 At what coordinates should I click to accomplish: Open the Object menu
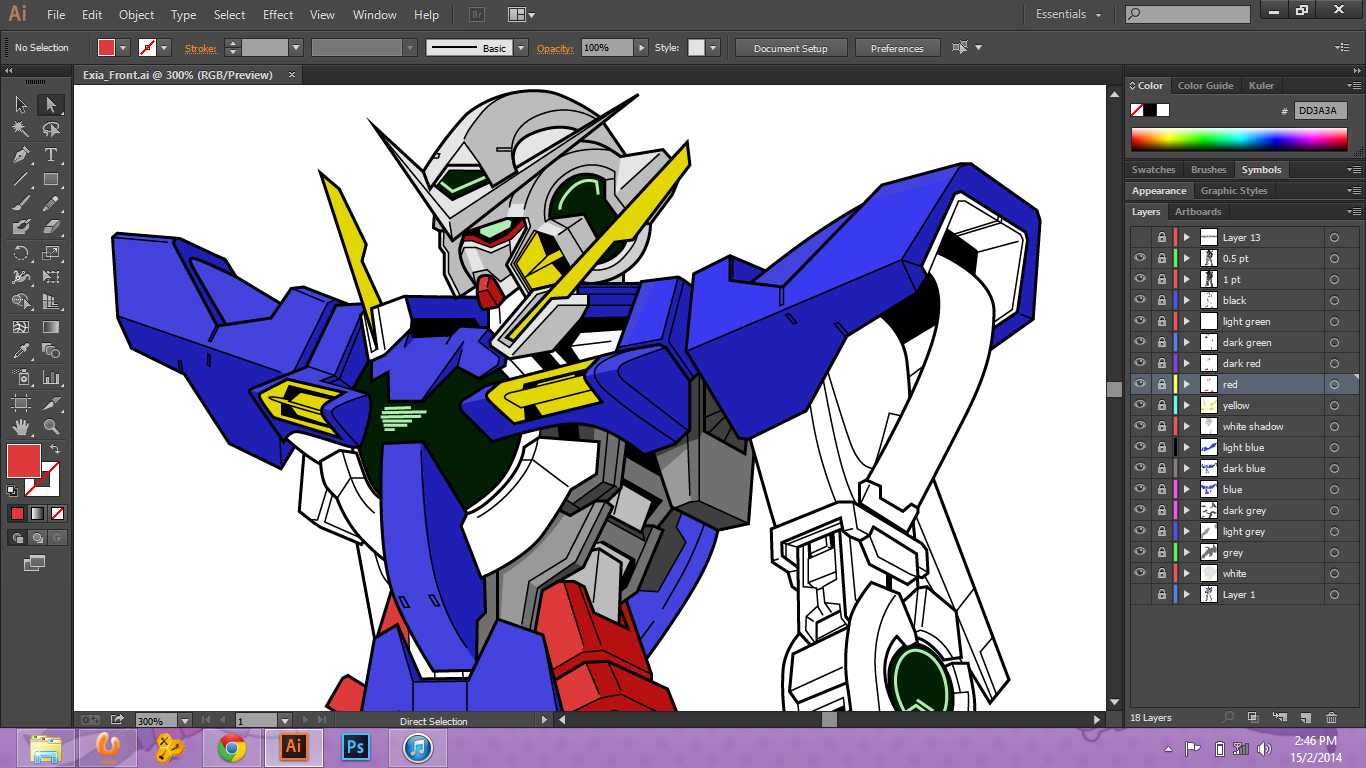tap(136, 15)
